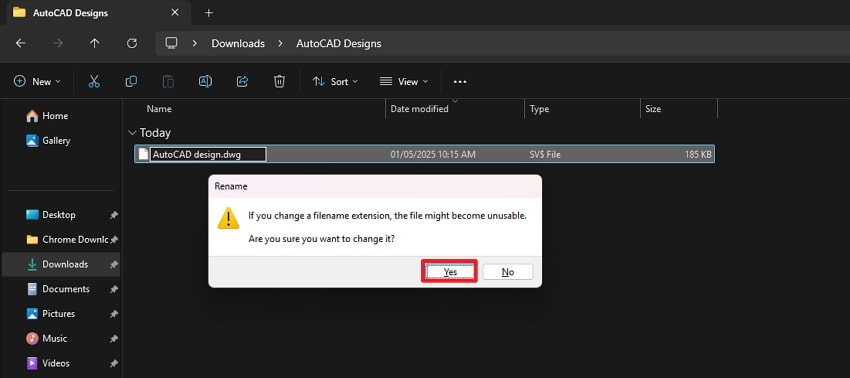Click the filename edit box AutoCAD design.dwg
The image size is (850, 378).
[x=208, y=154]
